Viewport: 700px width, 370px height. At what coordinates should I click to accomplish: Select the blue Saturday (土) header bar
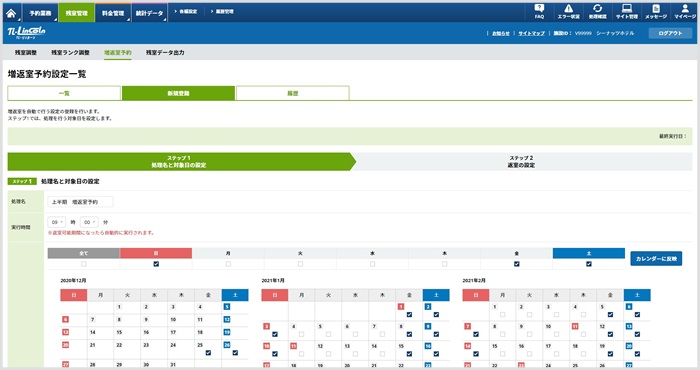[x=588, y=253]
